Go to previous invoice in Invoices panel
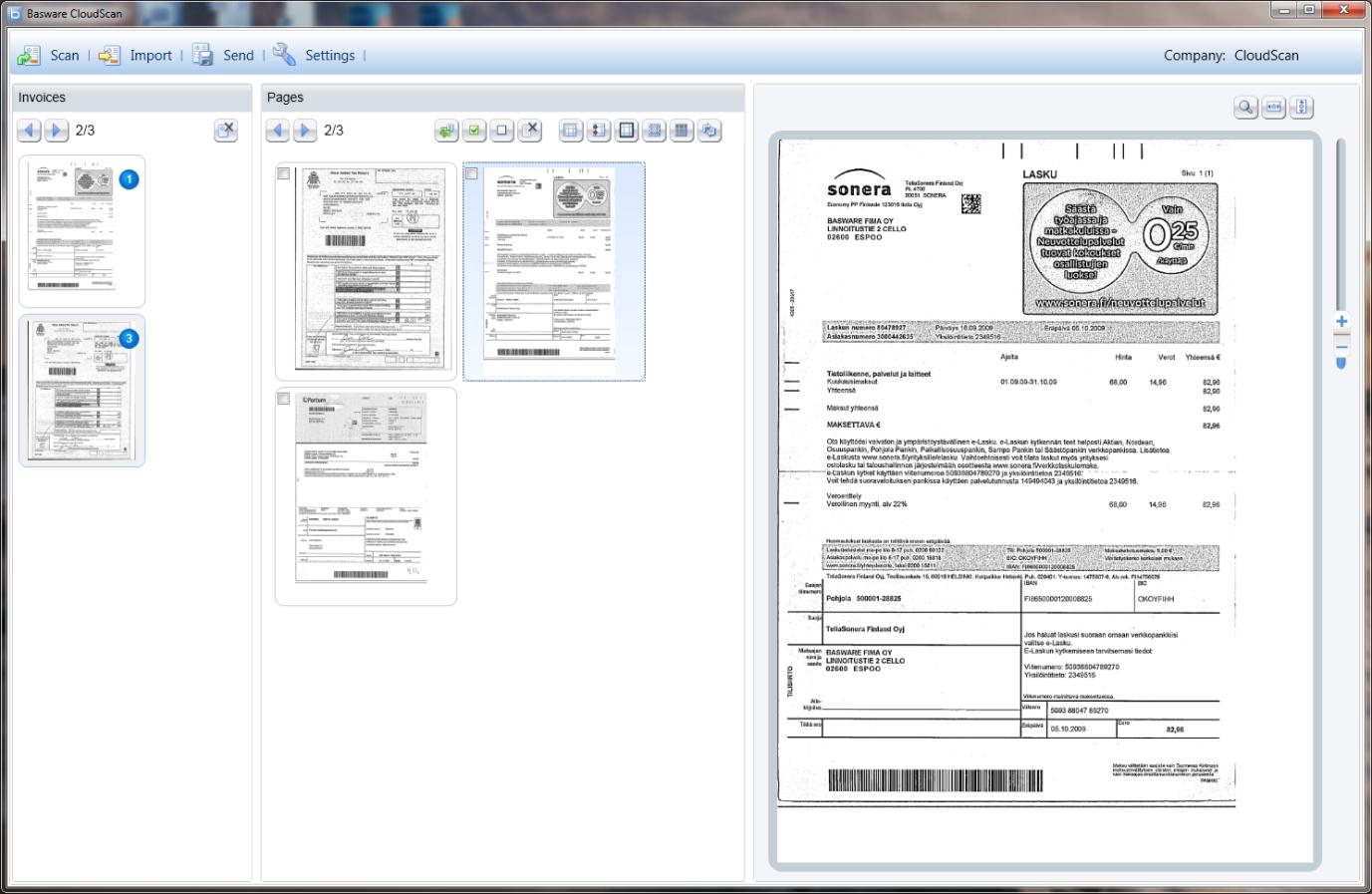 click(x=29, y=131)
